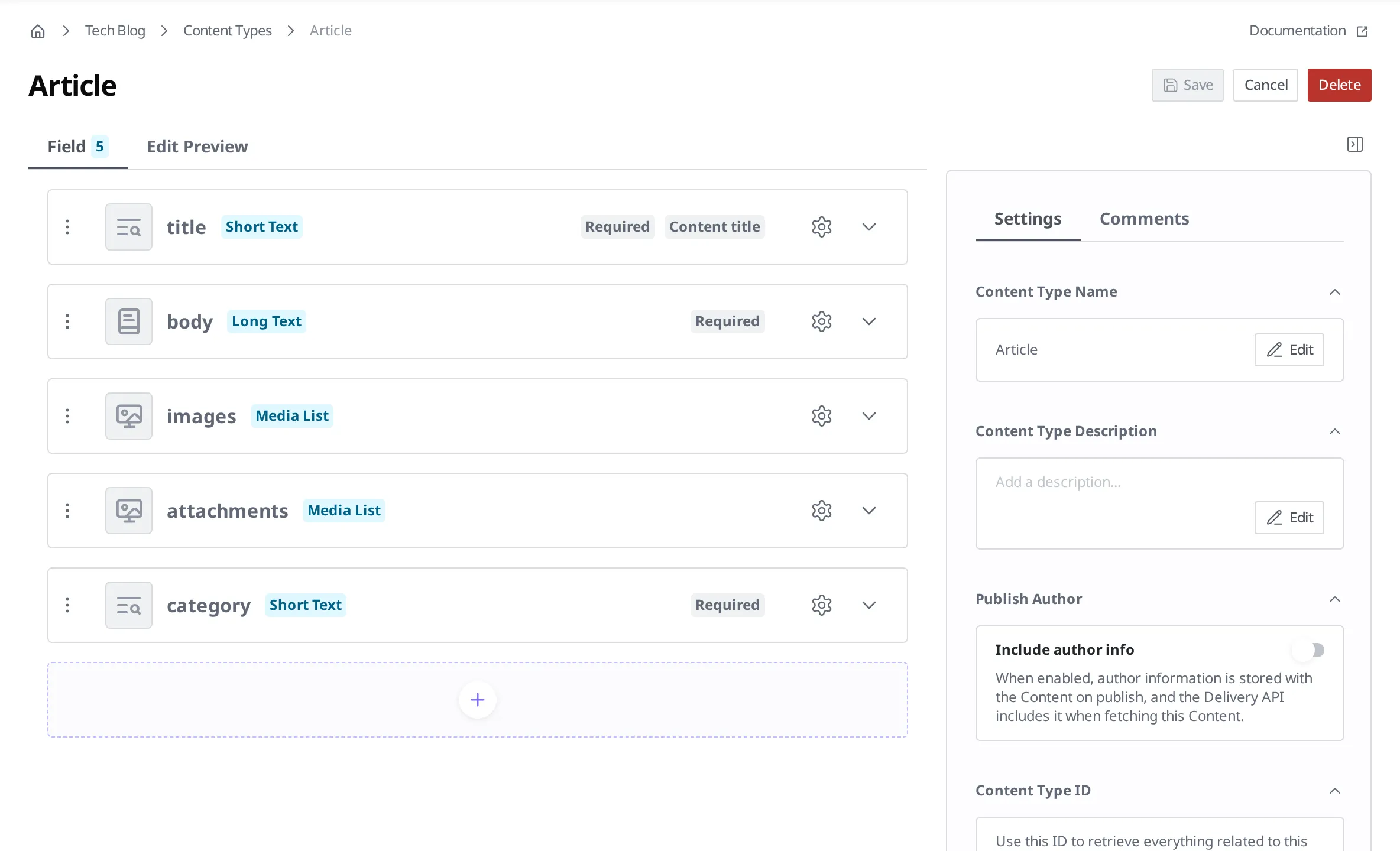1400x851 pixels.
Task: Open drag menu dots for attachments field
Action: [67, 511]
